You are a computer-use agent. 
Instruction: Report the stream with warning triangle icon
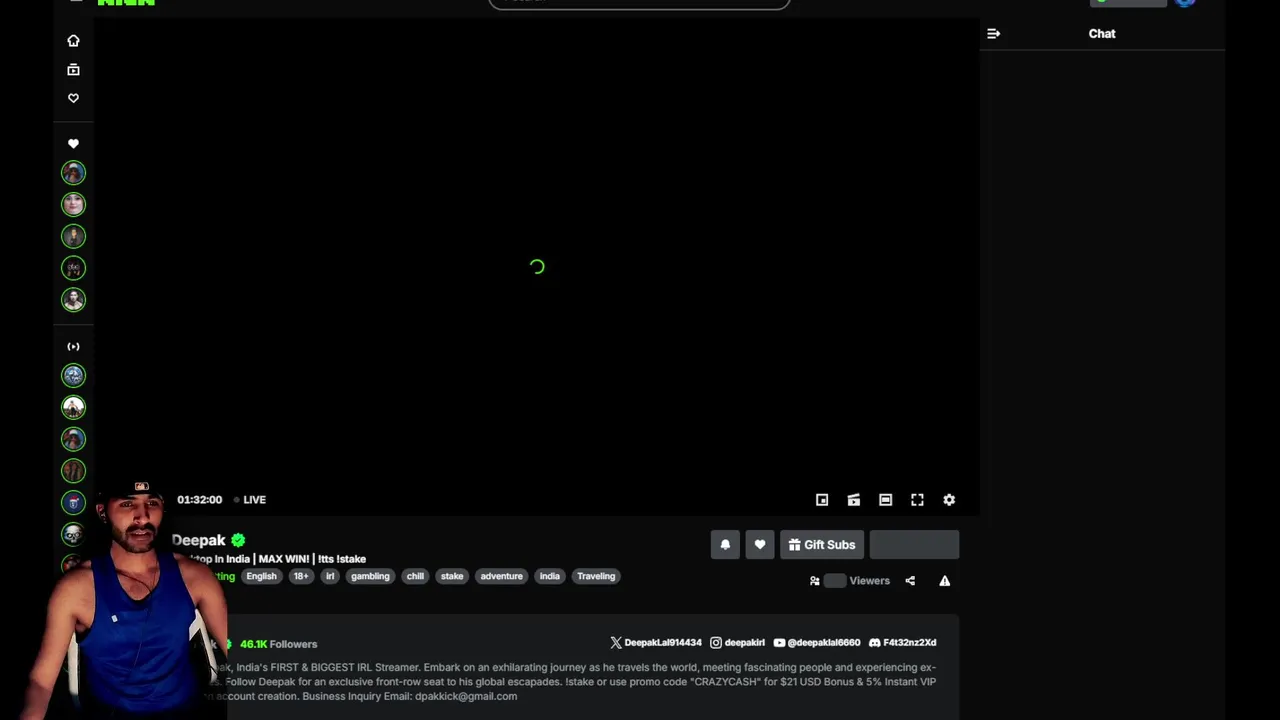[944, 581]
